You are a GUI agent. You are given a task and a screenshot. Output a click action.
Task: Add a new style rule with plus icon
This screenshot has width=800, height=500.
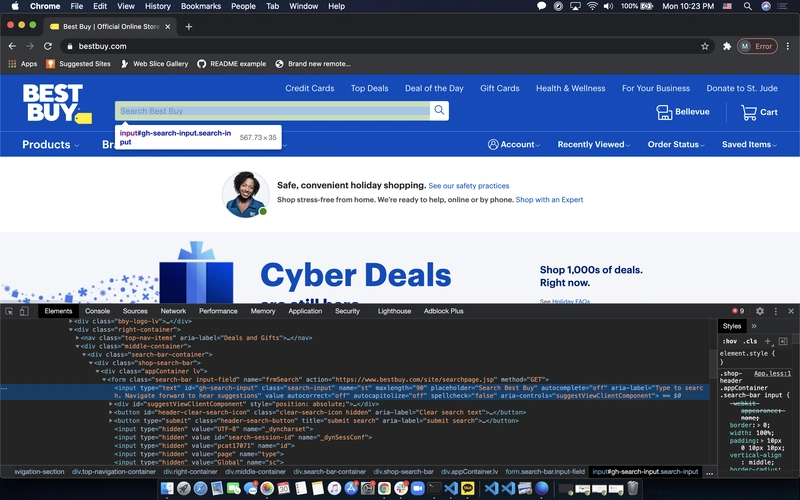(x=768, y=341)
